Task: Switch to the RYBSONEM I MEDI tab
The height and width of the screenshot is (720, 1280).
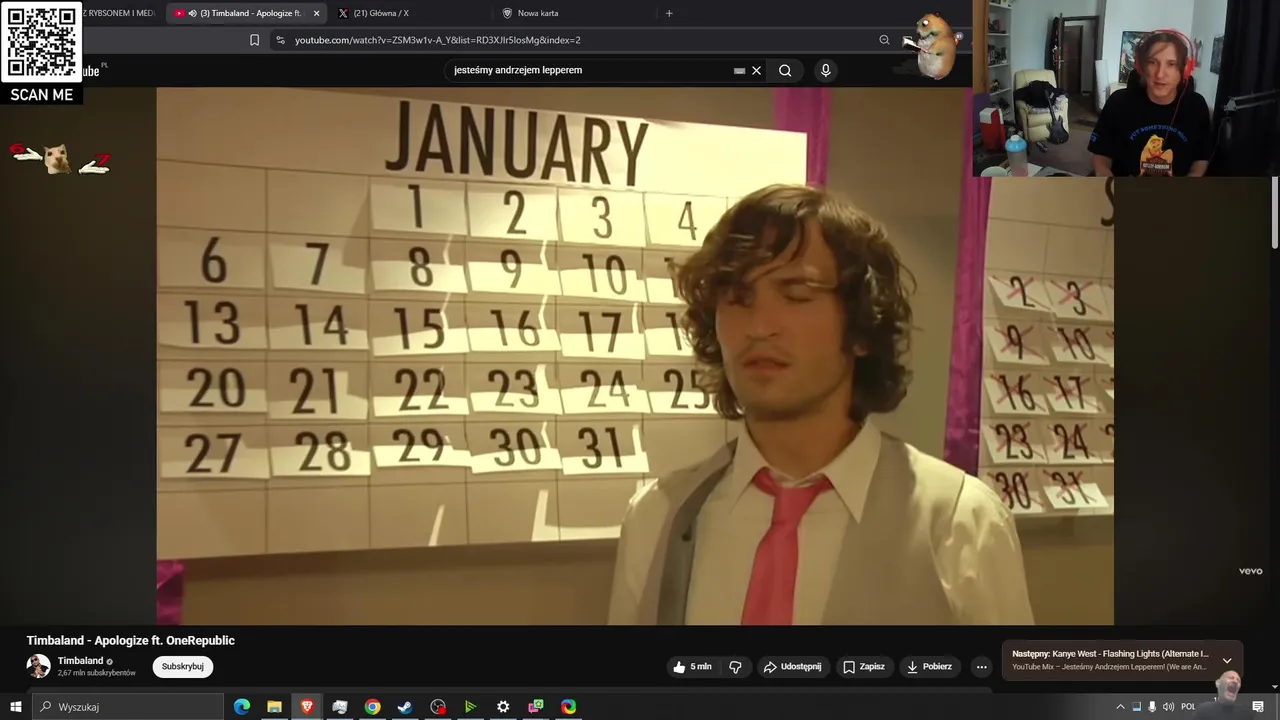Action: coord(120,13)
